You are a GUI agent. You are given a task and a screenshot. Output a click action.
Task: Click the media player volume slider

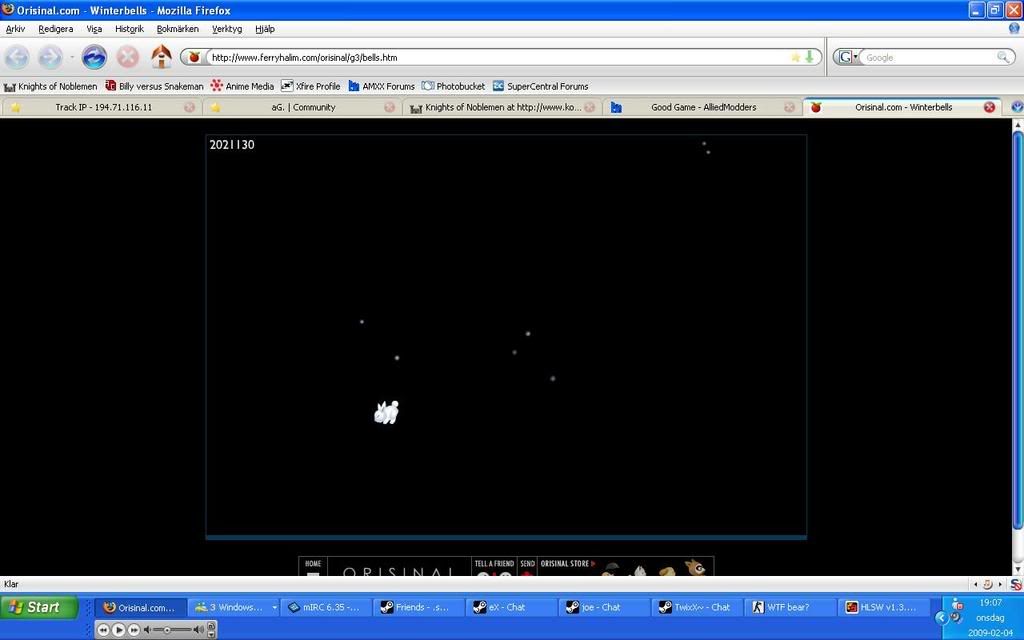pyautogui.click(x=172, y=629)
